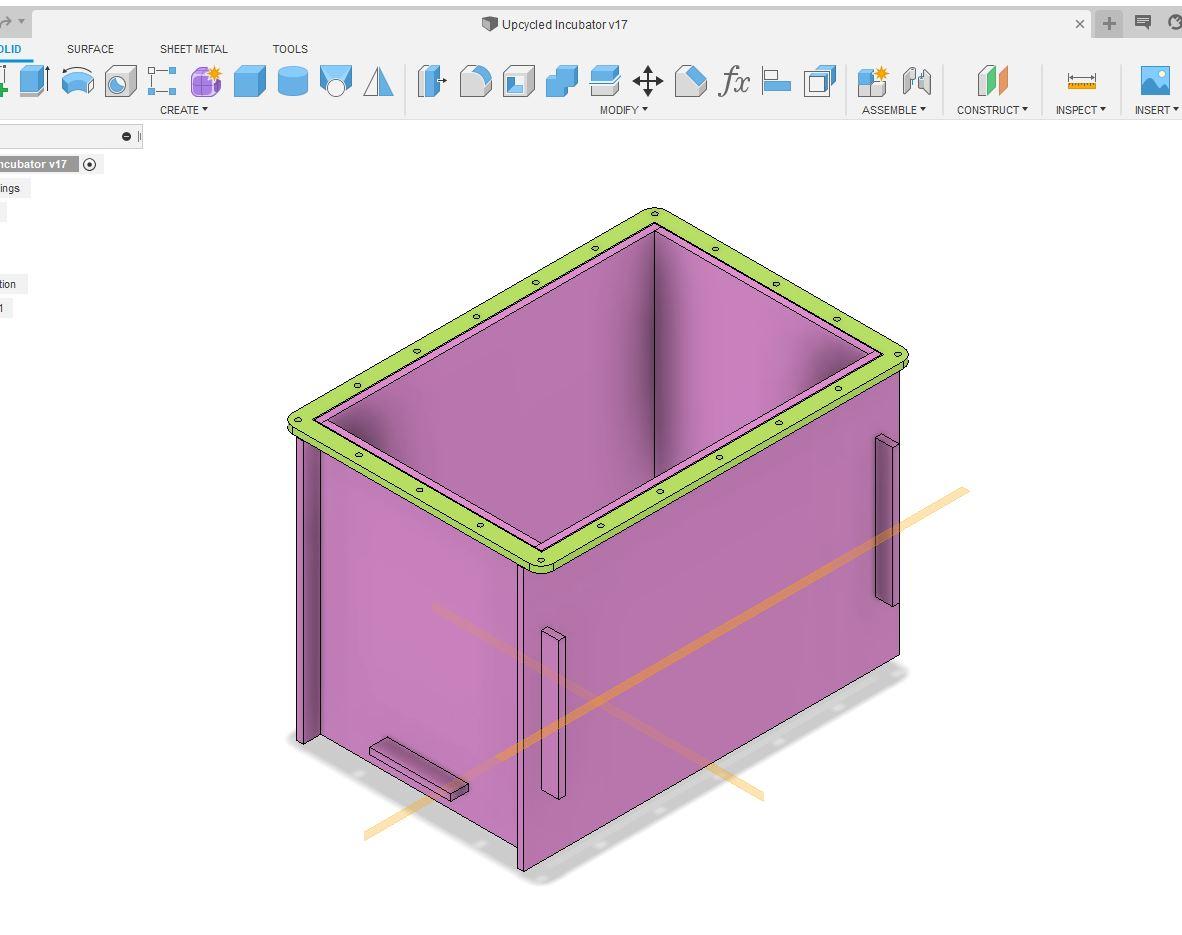Open the CONSTRUCT dropdown menu
This screenshot has height=935, width=1182.
[x=992, y=110]
